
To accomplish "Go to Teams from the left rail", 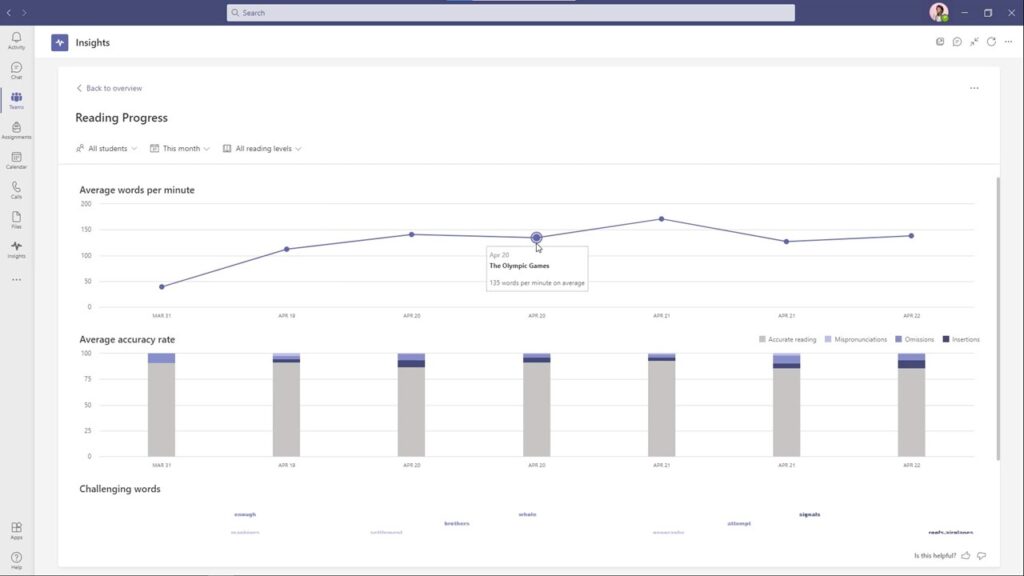I will click(x=16, y=98).
